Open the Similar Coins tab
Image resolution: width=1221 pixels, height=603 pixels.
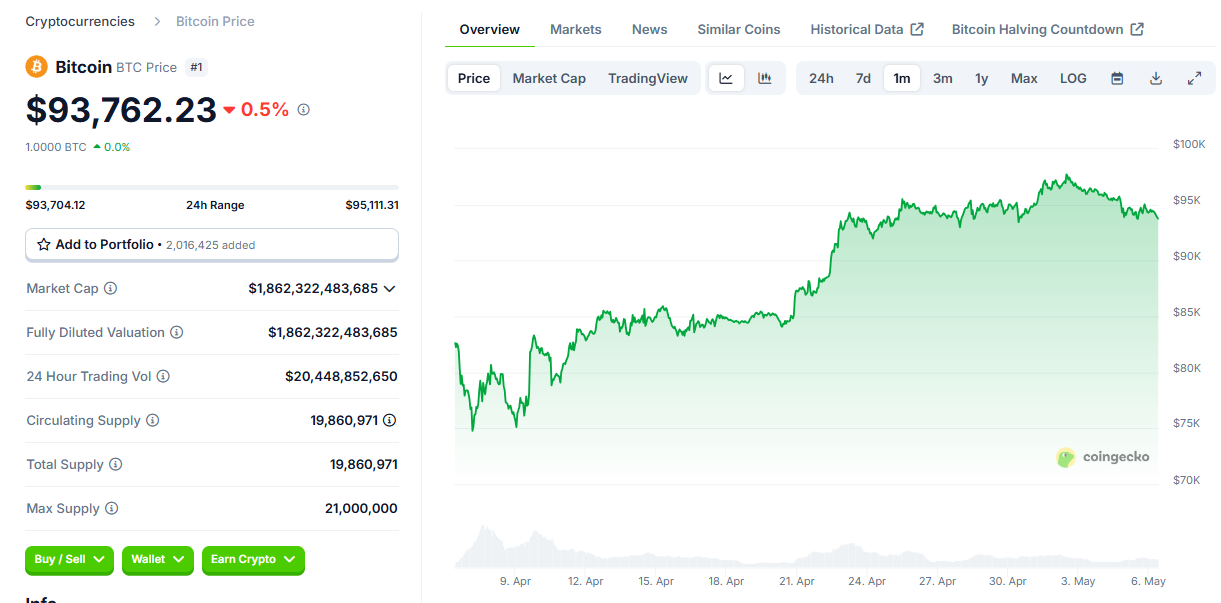739,29
